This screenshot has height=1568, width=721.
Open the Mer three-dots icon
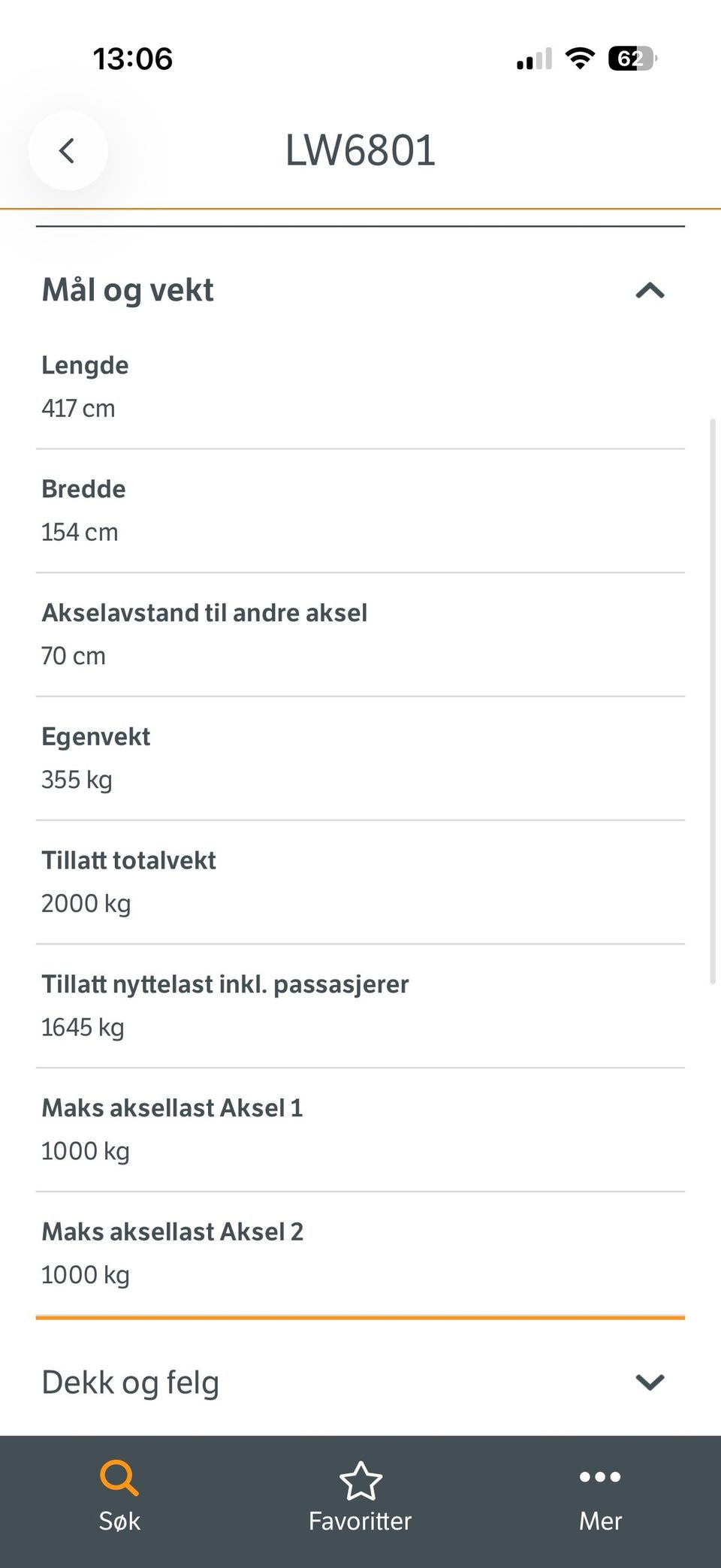click(600, 1476)
